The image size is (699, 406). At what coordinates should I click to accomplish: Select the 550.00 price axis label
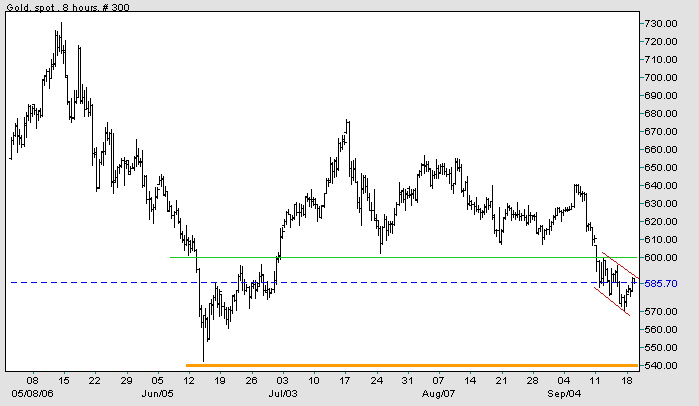pyautogui.click(x=661, y=348)
